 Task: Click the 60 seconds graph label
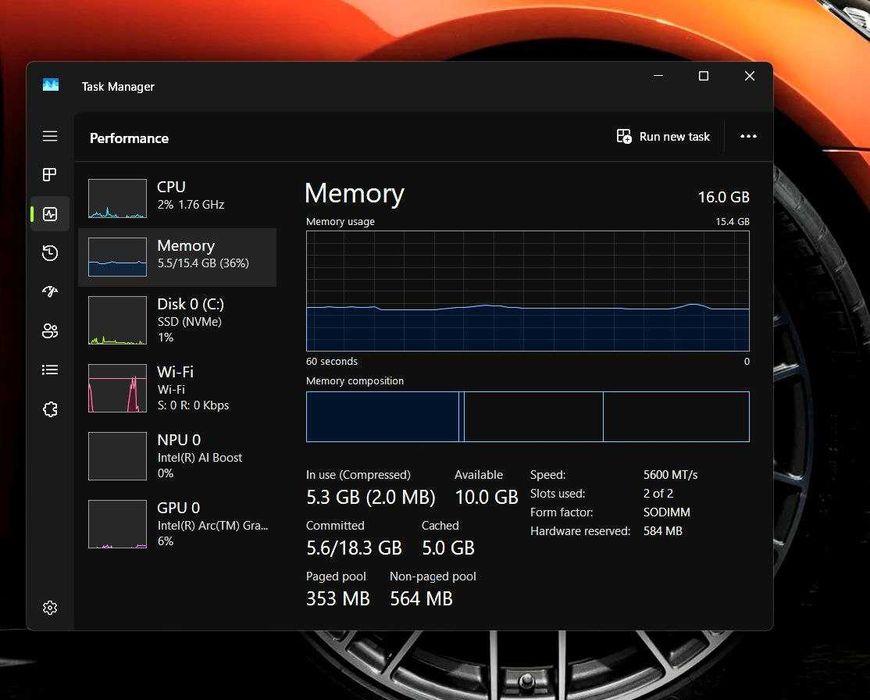pos(332,361)
